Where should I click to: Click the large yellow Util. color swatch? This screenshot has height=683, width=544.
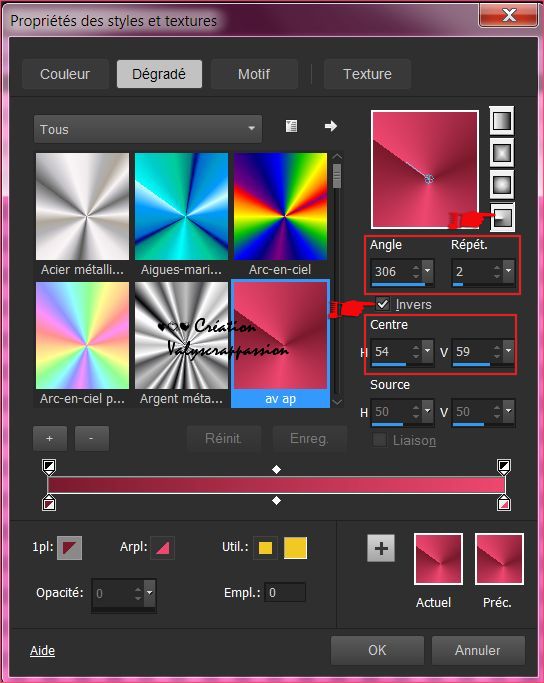point(295,548)
